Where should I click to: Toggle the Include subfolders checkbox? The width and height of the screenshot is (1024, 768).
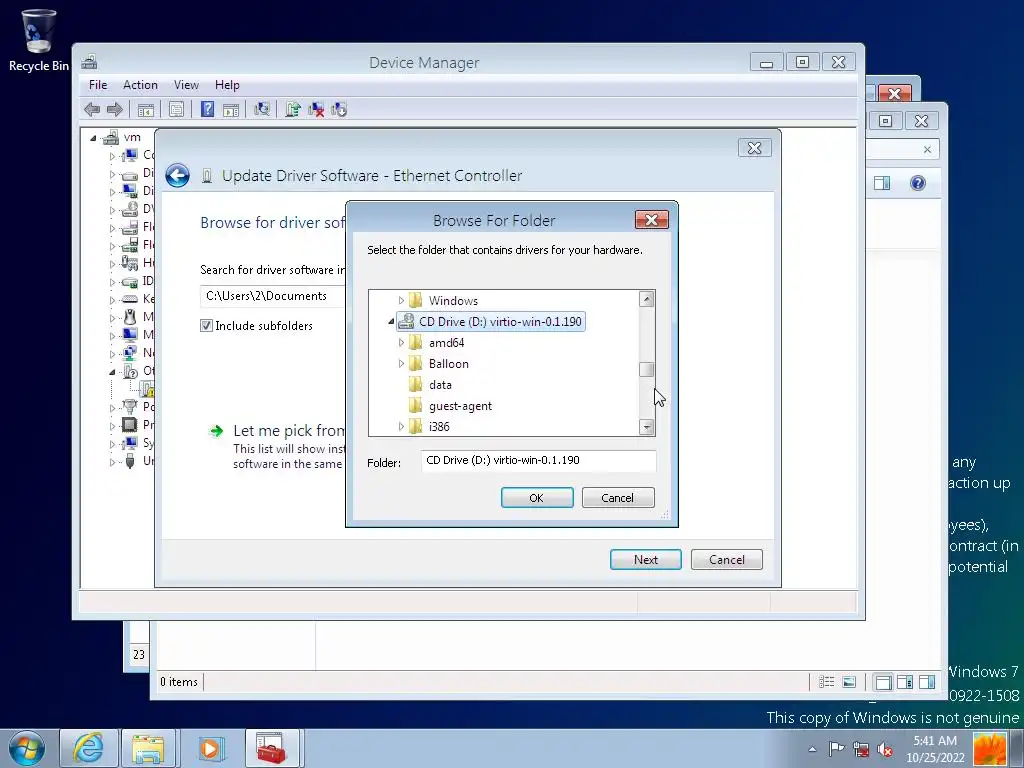point(206,325)
